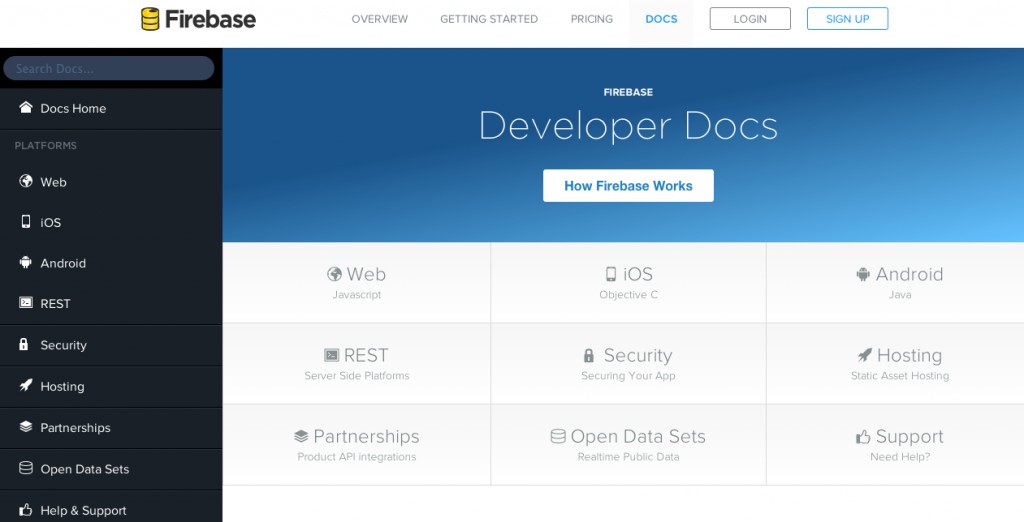1024x522 pixels.
Task: Click the thumbs-up icon beside Help & Support
Action: pos(26,510)
